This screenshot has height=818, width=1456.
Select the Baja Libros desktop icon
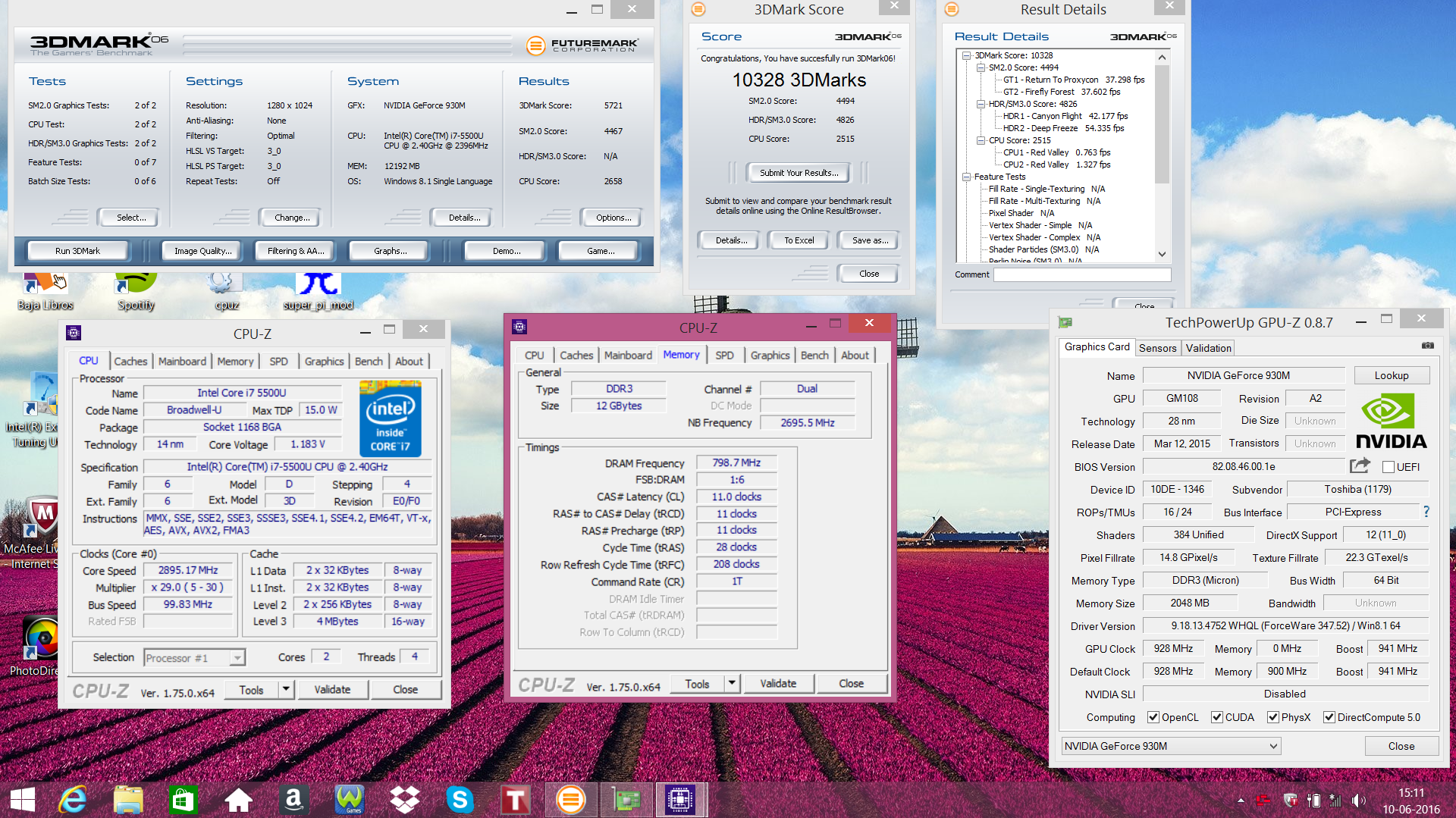pos(45,292)
